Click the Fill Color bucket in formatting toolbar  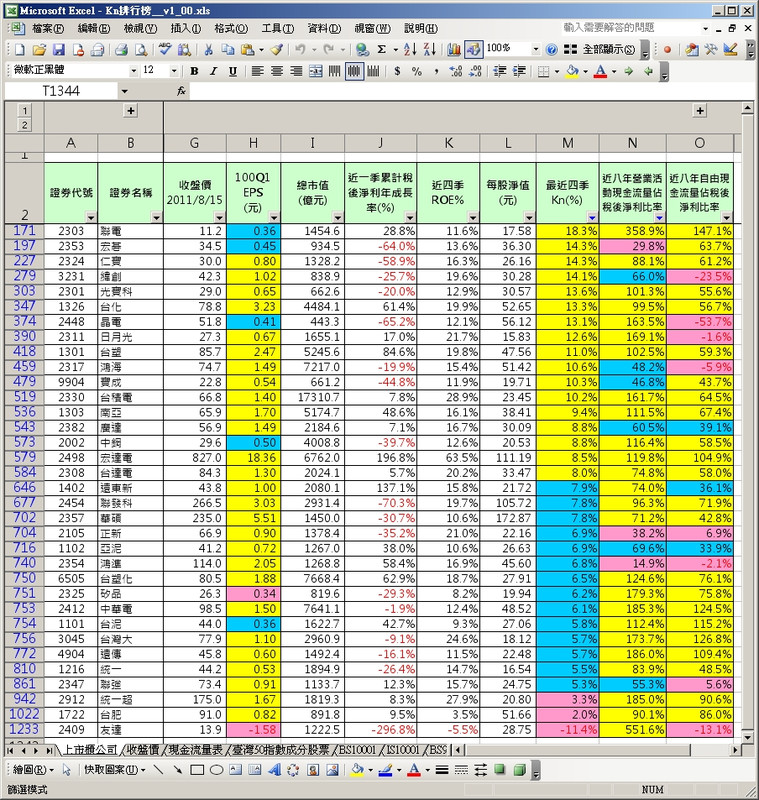(x=572, y=71)
